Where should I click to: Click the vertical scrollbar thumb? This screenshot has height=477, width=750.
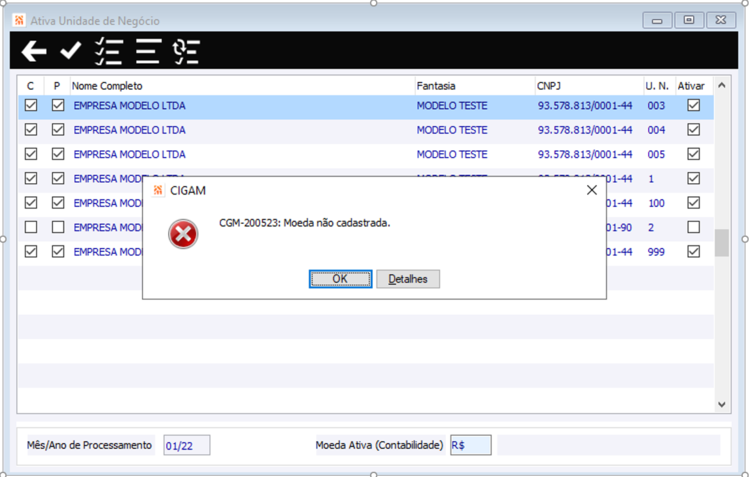coord(722,243)
